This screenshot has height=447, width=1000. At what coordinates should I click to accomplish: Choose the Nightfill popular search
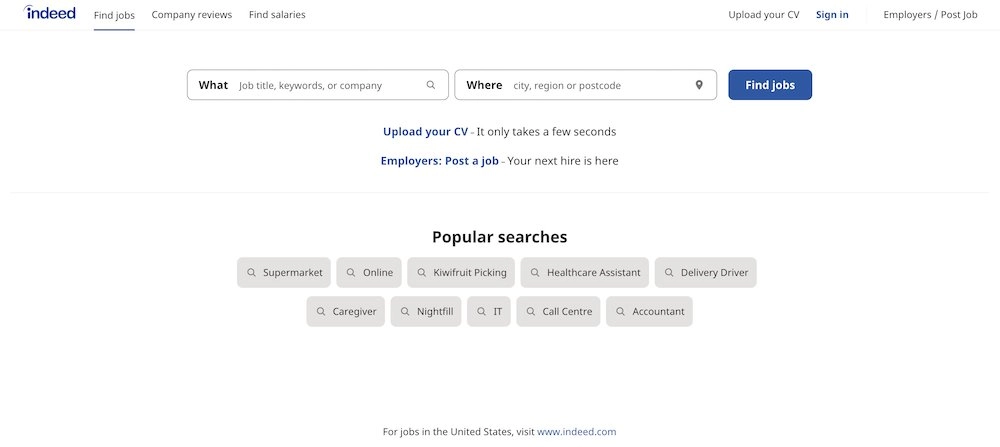pyautogui.click(x=426, y=311)
